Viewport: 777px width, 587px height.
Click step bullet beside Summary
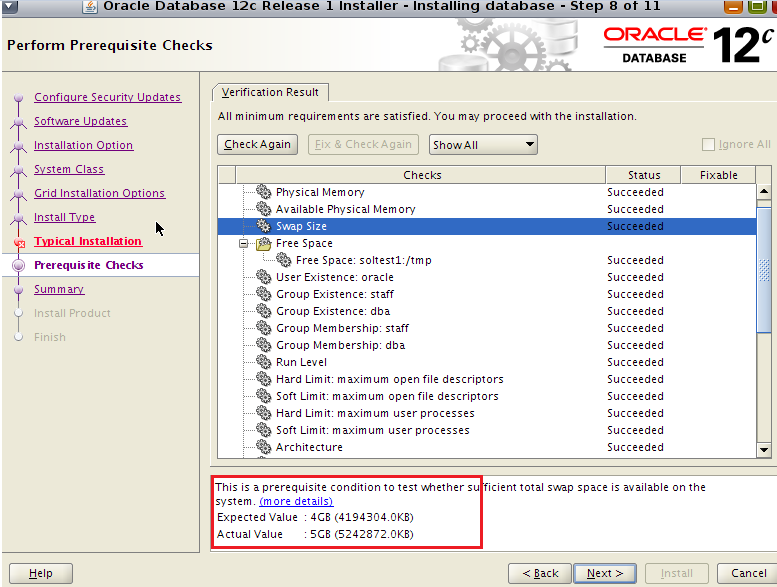pos(18,289)
